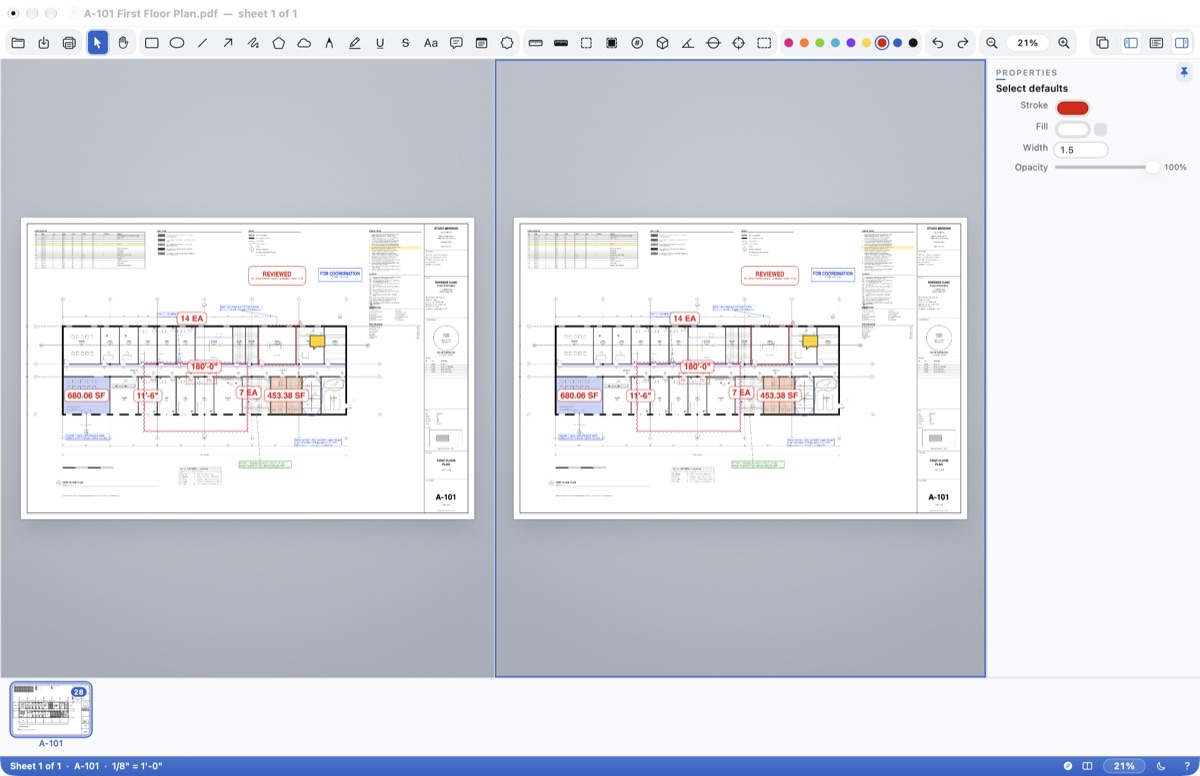The image size is (1200, 776).
Task: Unpin the Properties panel
Action: pyautogui.click(x=1184, y=72)
